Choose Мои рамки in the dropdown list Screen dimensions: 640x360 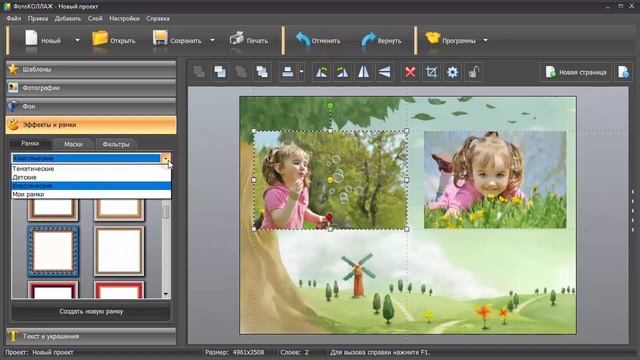[91, 194]
